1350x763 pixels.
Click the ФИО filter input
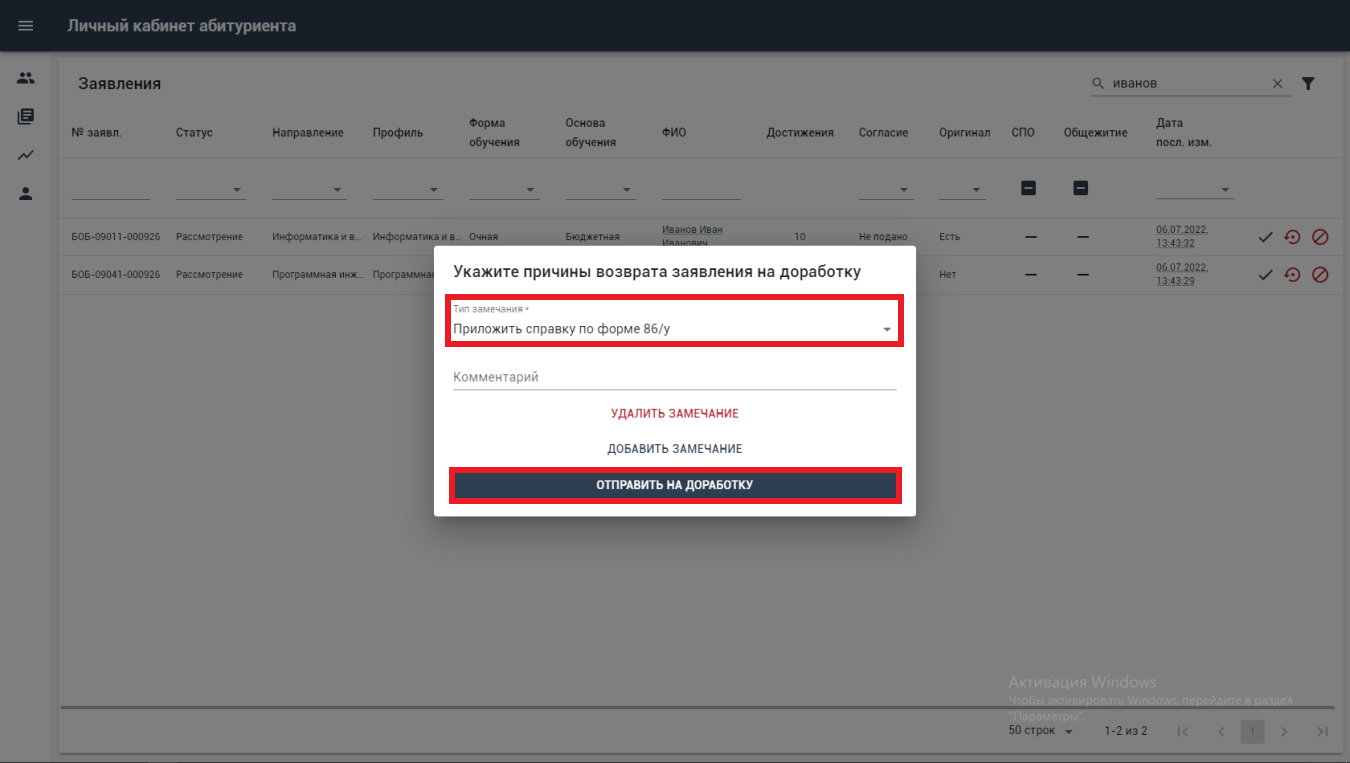701,189
